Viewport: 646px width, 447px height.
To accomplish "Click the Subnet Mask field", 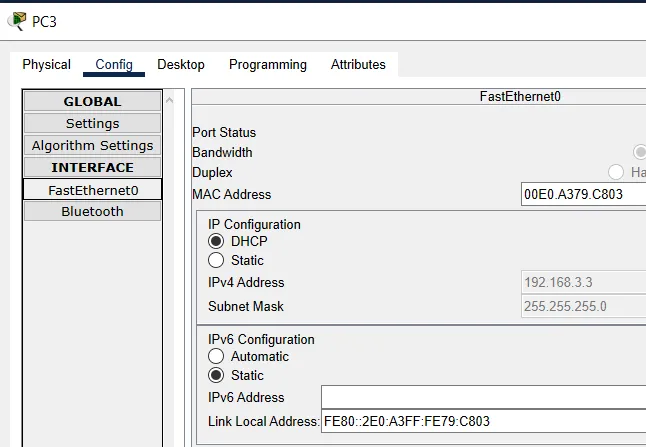I will [583, 307].
